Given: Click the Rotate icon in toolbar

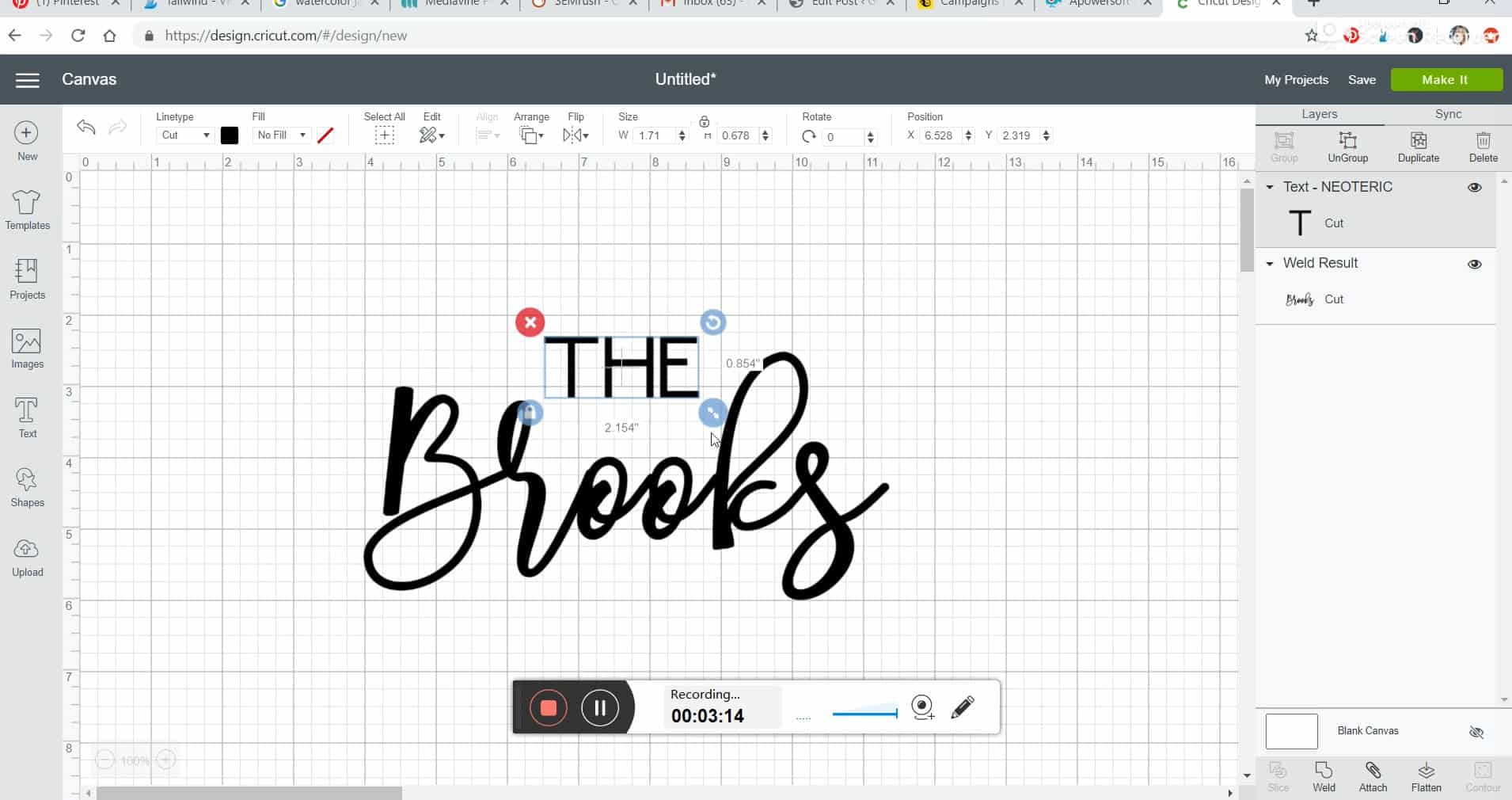Looking at the screenshot, I should pyautogui.click(x=808, y=136).
